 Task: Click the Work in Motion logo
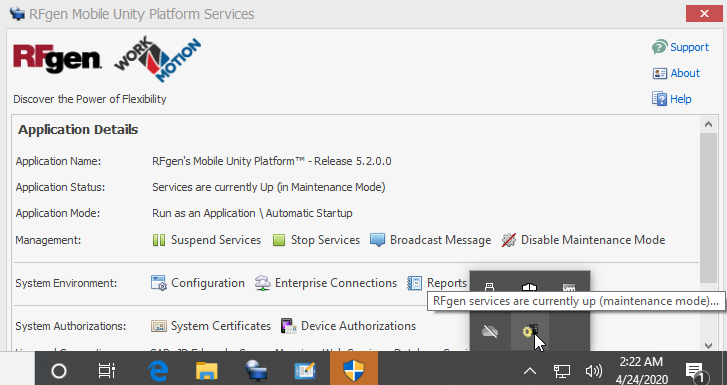pos(158,60)
